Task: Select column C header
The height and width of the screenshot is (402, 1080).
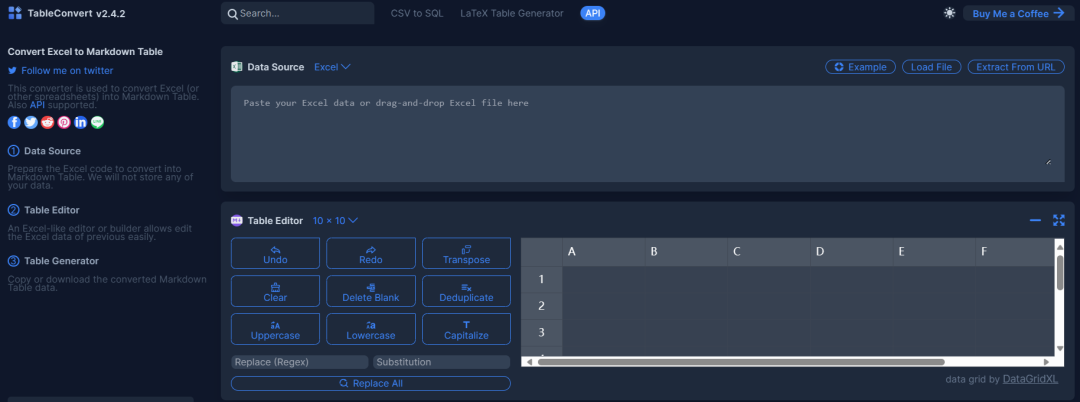Action: (x=769, y=252)
